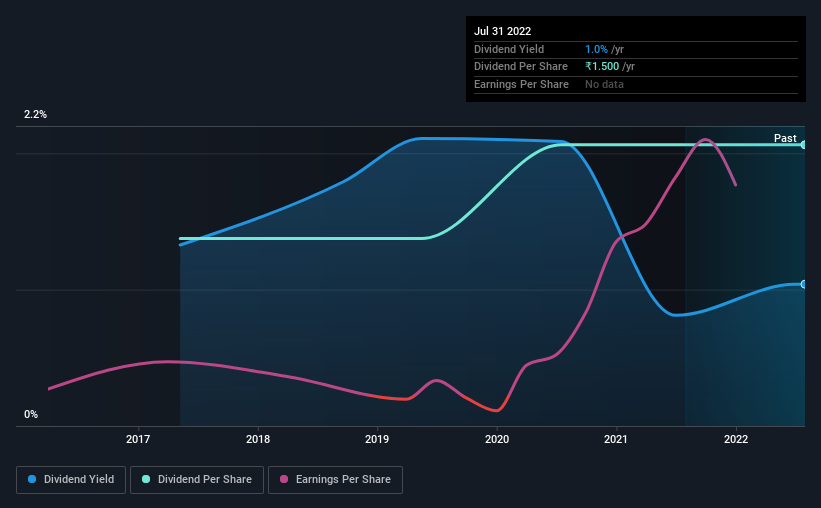Viewport: 821px width, 508px height.
Task: Hide the Earnings Per Share legend series
Action: tap(335, 479)
